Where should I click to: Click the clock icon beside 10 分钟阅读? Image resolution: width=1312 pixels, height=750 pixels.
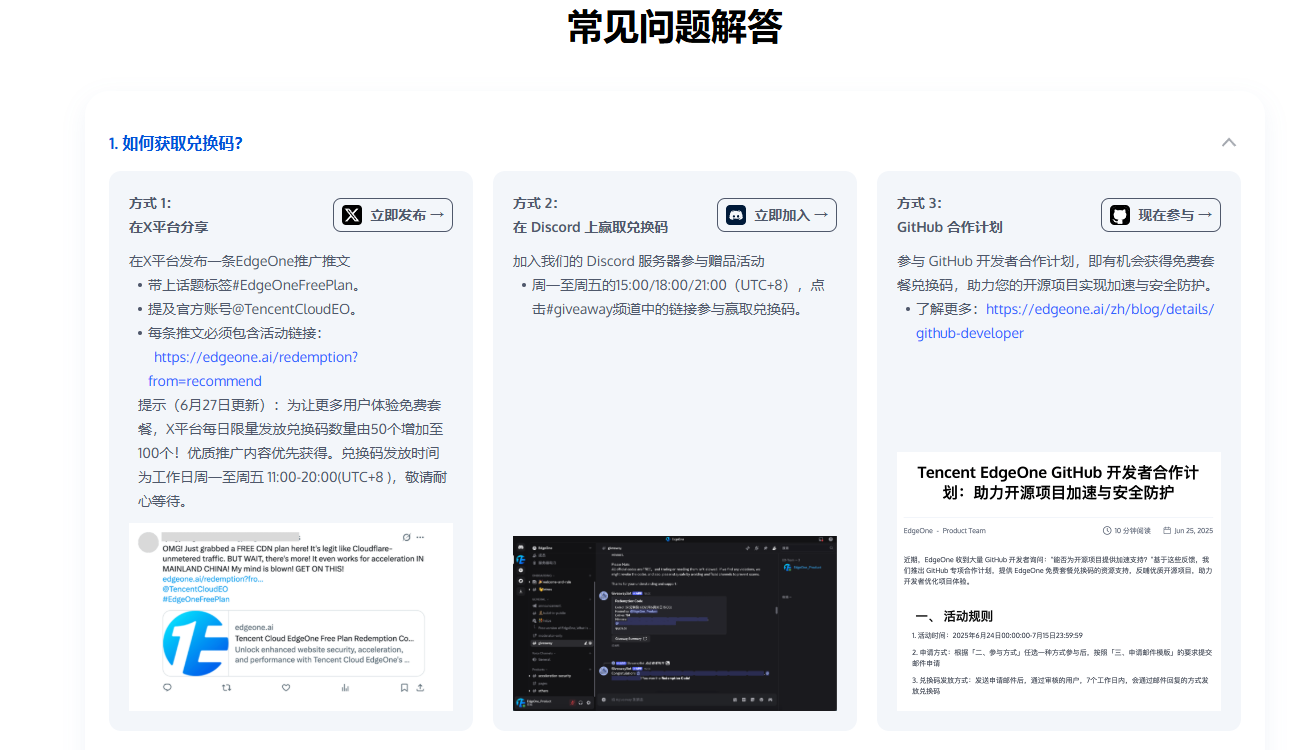1107,531
